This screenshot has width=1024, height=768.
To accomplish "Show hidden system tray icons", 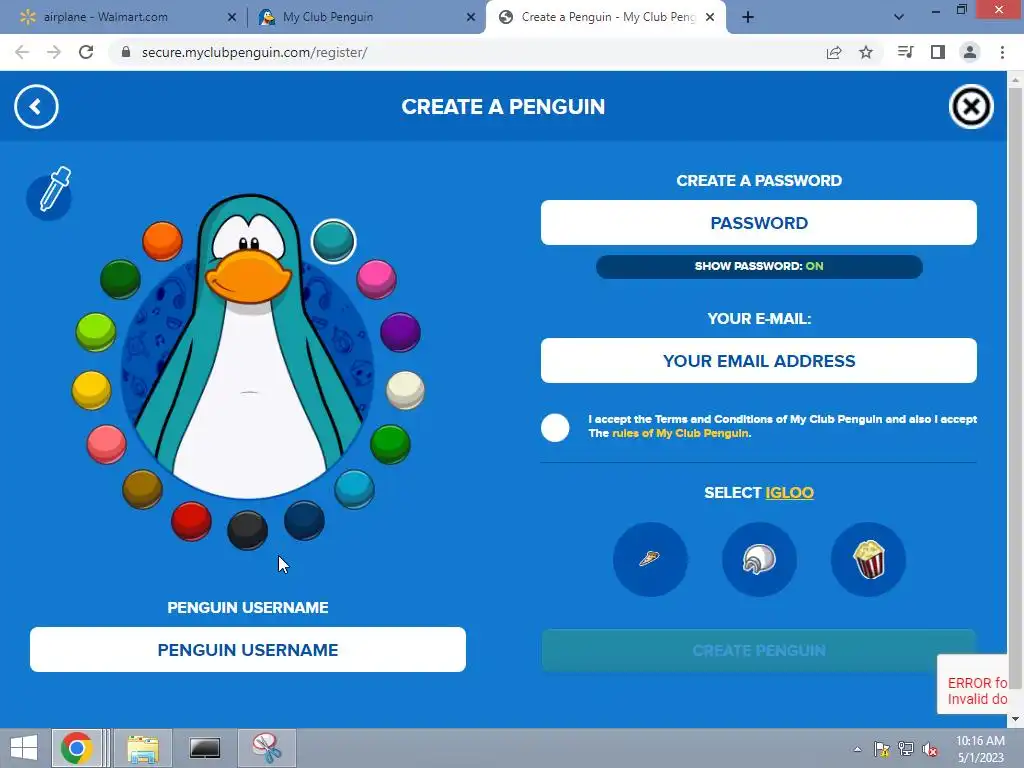I will (857, 750).
